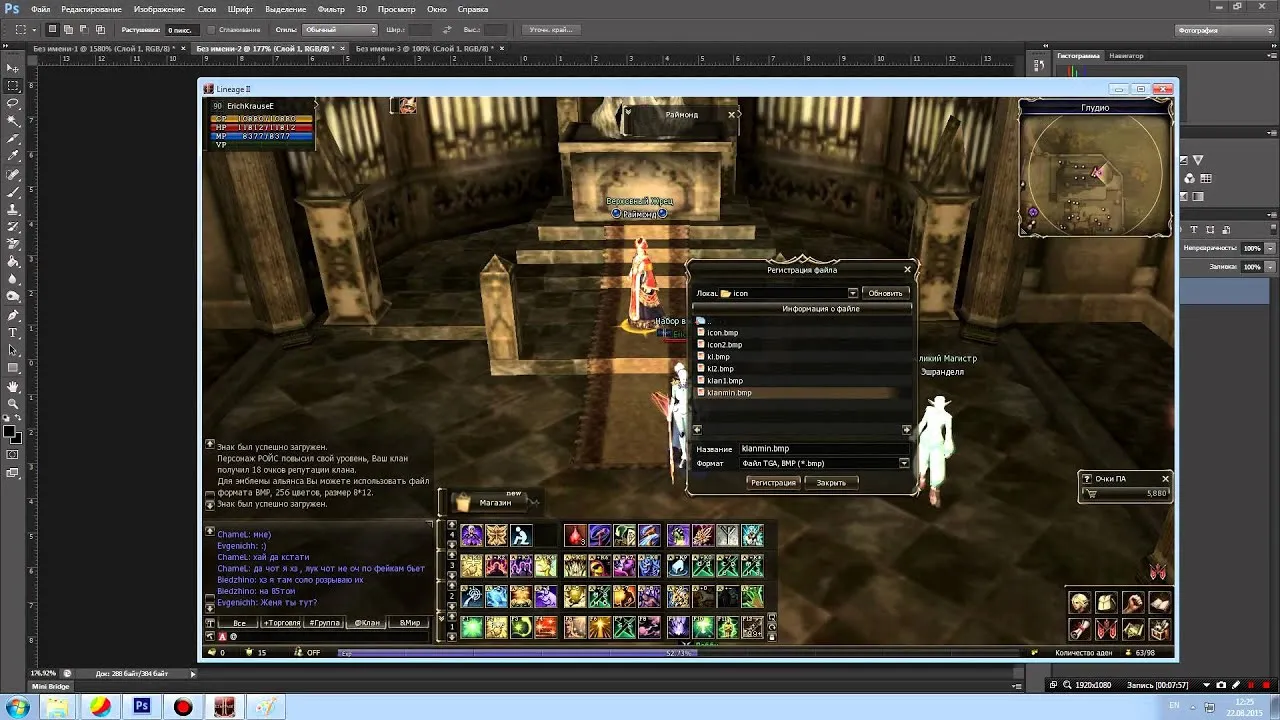Open Photoshop from Windows taskbar
Screen dimensions: 1280x720
[x=142, y=707]
